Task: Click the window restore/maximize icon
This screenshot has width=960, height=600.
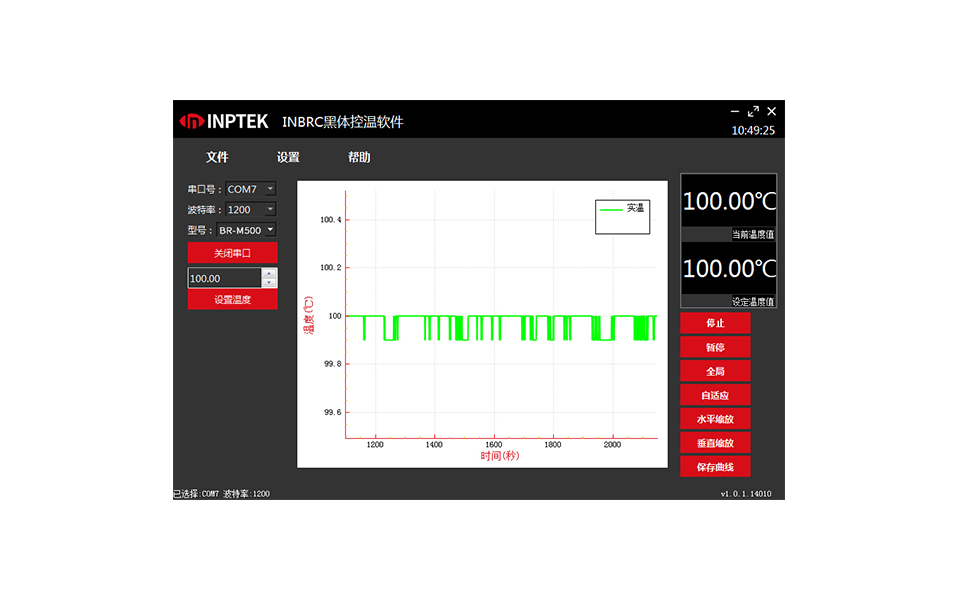Action: (753, 111)
